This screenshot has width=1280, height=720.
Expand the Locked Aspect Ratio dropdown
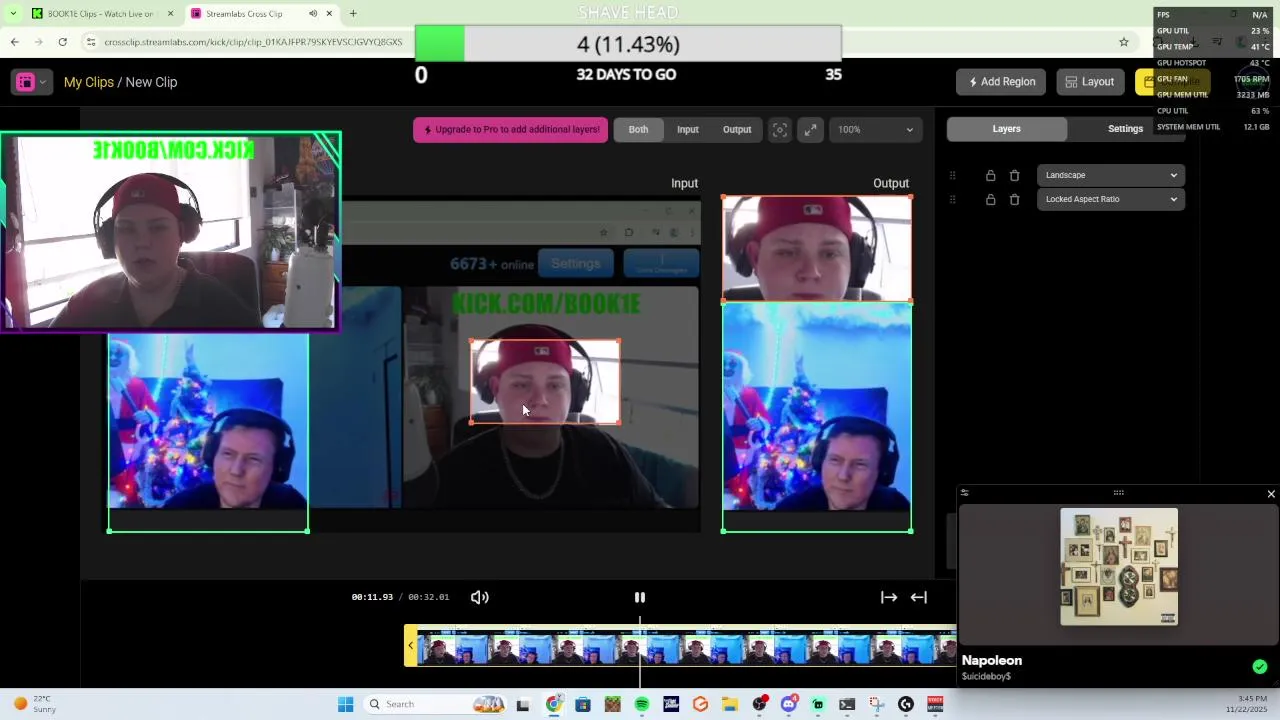coord(1111,199)
